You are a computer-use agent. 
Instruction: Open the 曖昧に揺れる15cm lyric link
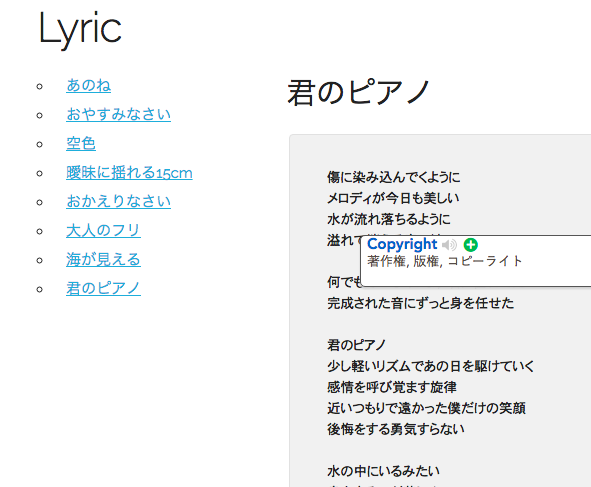pyautogui.click(x=129, y=173)
